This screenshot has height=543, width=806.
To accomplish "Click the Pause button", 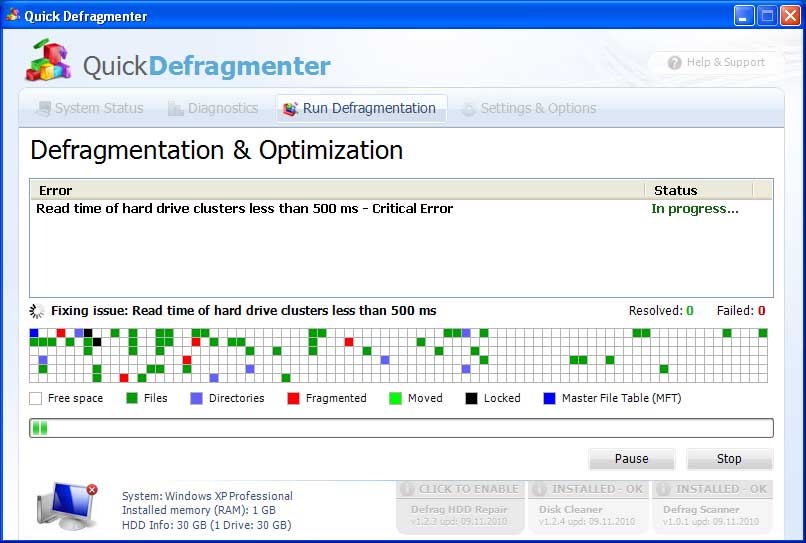I will tap(631, 459).
